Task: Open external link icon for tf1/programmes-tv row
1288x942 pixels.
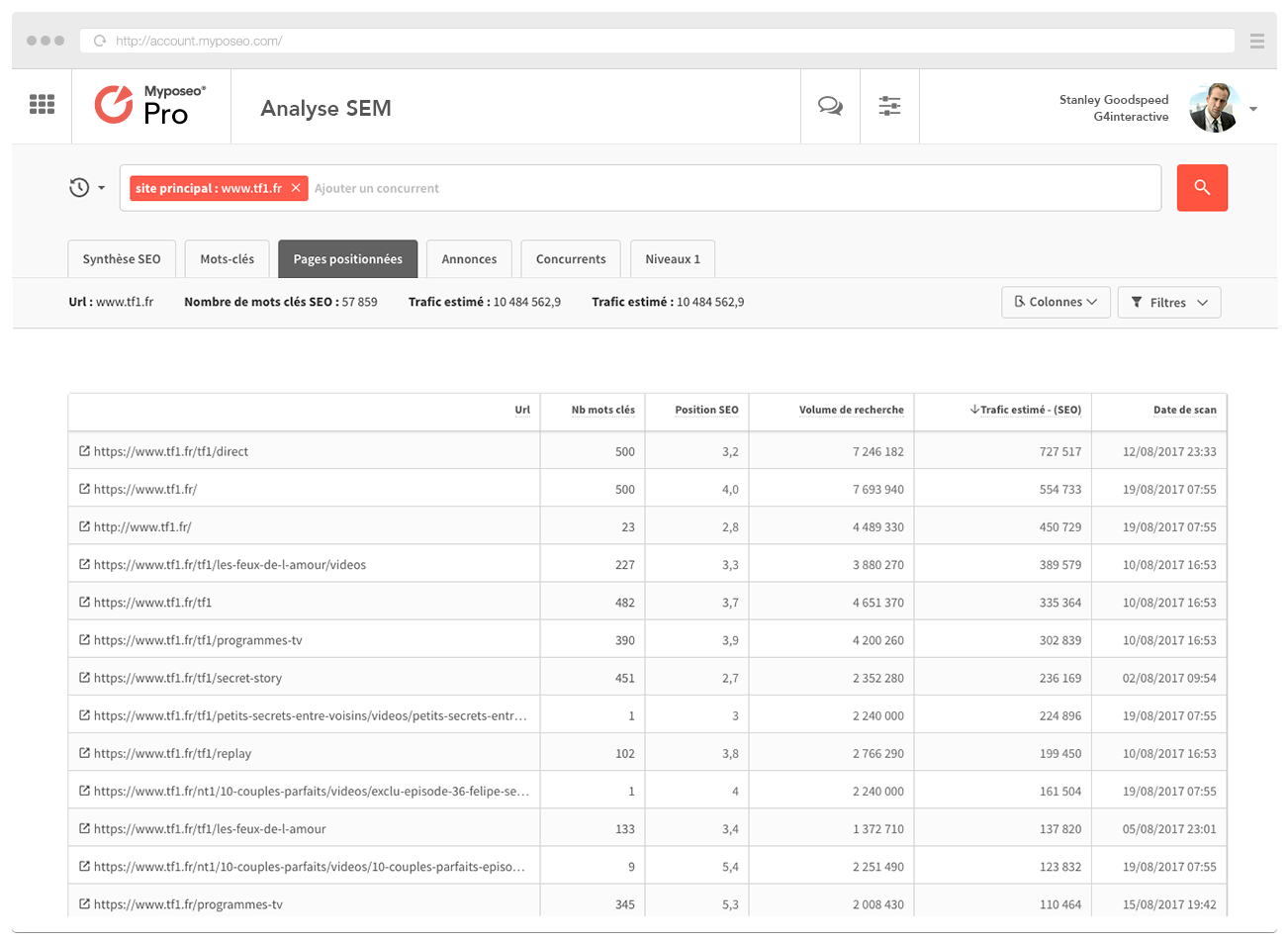Action: point(84,639)
